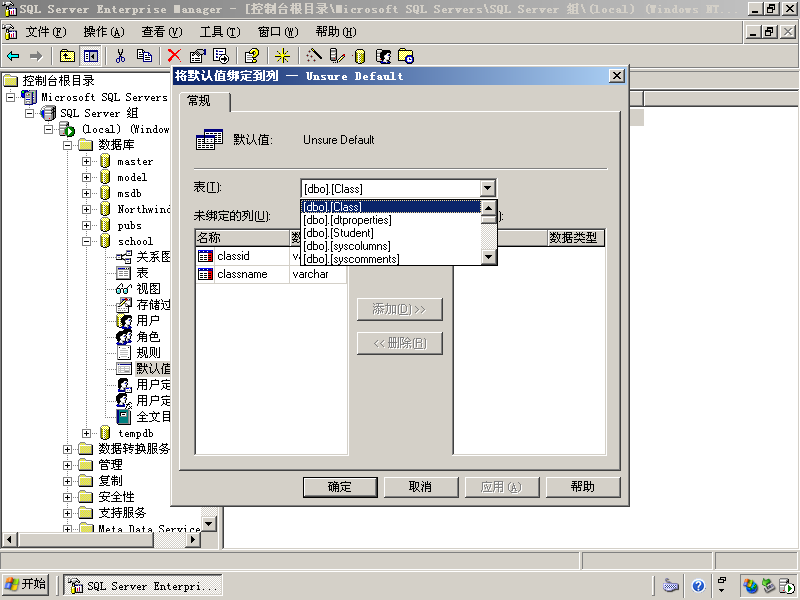Close the bind default dialog
800x600 pixels.
point(616,76)
